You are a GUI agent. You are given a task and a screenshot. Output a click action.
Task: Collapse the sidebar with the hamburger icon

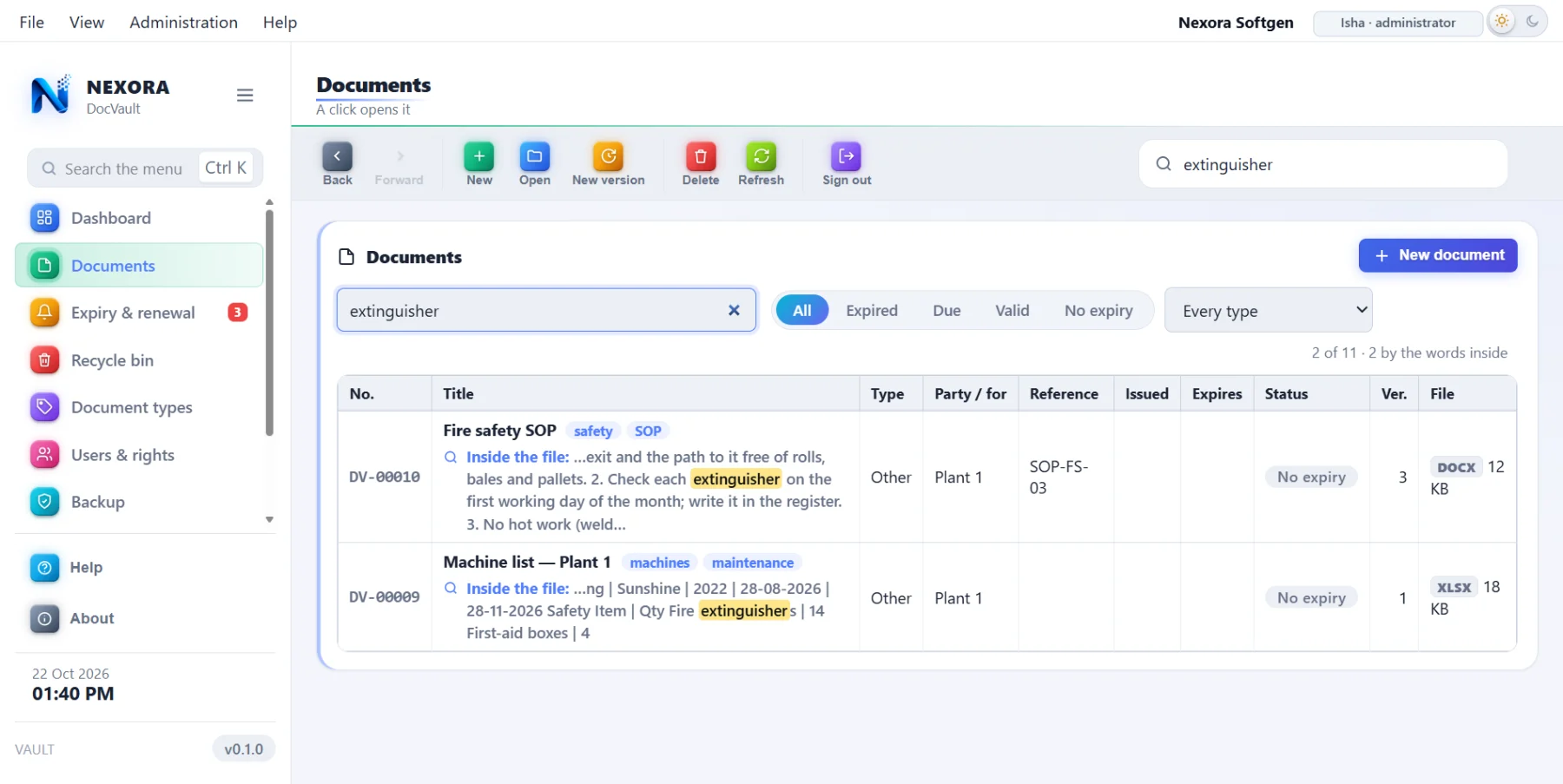click(x=245, y=96)
